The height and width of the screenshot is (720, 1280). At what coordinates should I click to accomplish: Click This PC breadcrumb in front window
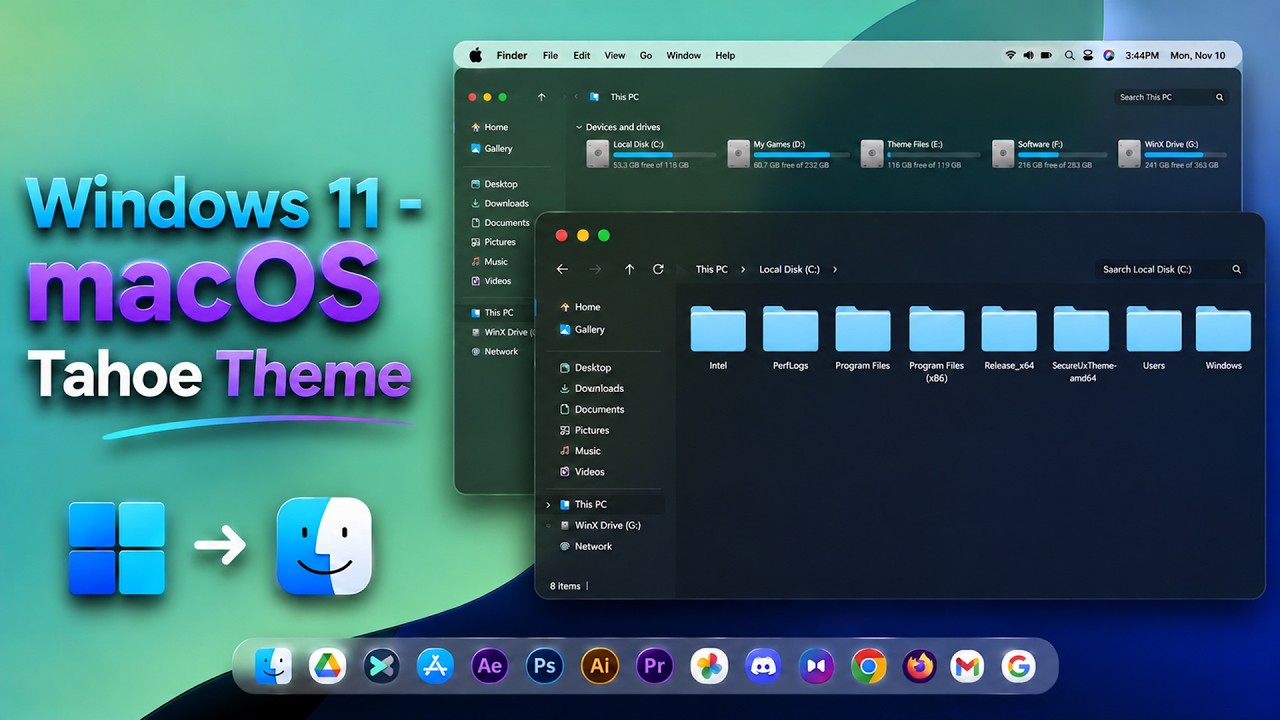point(712,269)
